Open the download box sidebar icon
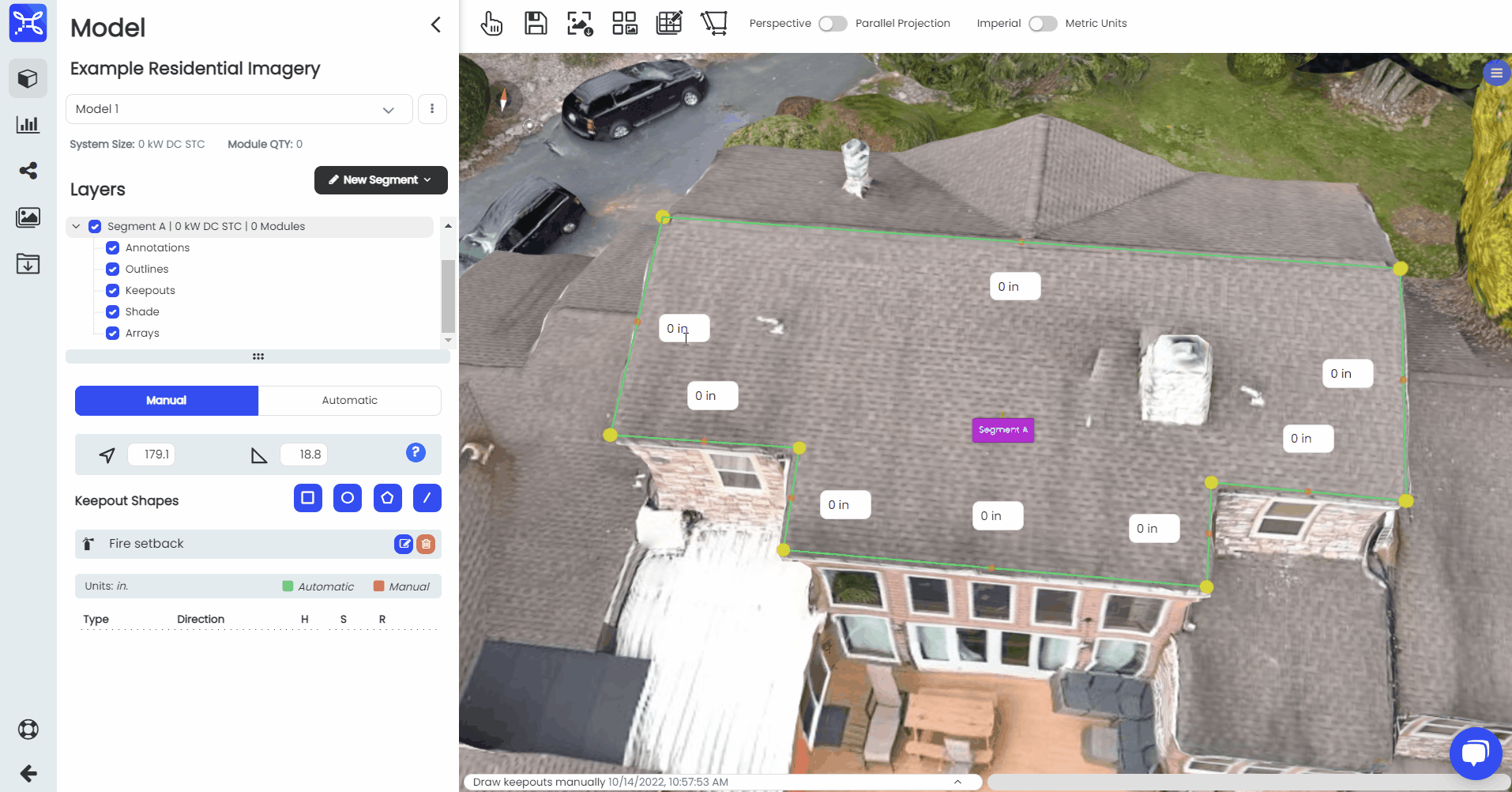1512x792 pixels. pyautogui.click(x=28, y=263)
